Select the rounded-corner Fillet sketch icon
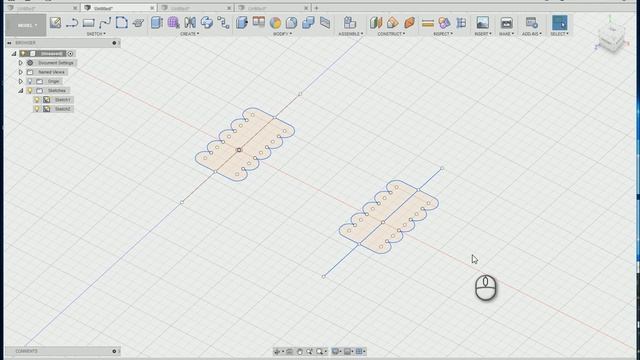Screen dimensions: 640x360 [122, 22]
